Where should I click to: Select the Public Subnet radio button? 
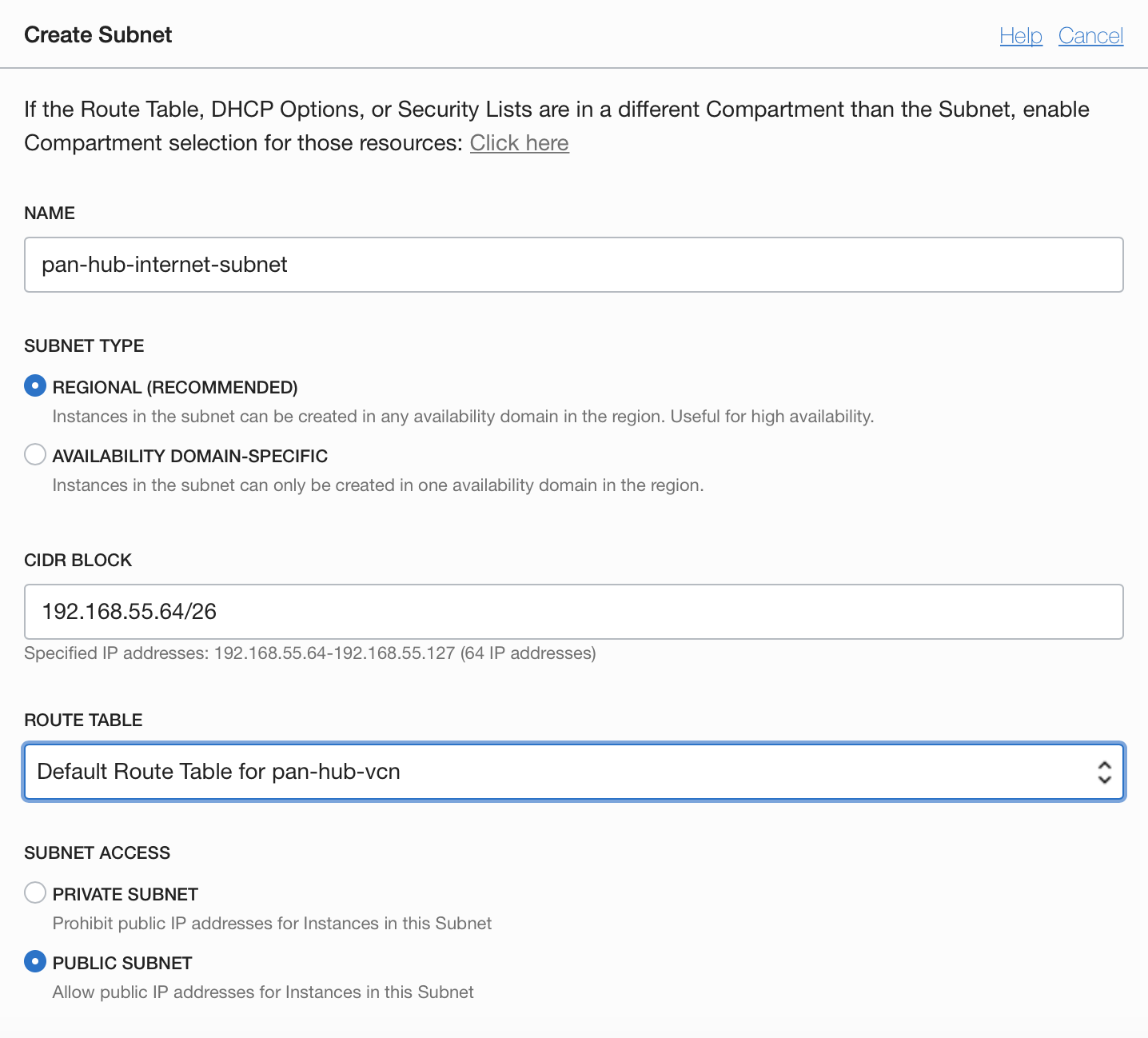click(35, 961)
